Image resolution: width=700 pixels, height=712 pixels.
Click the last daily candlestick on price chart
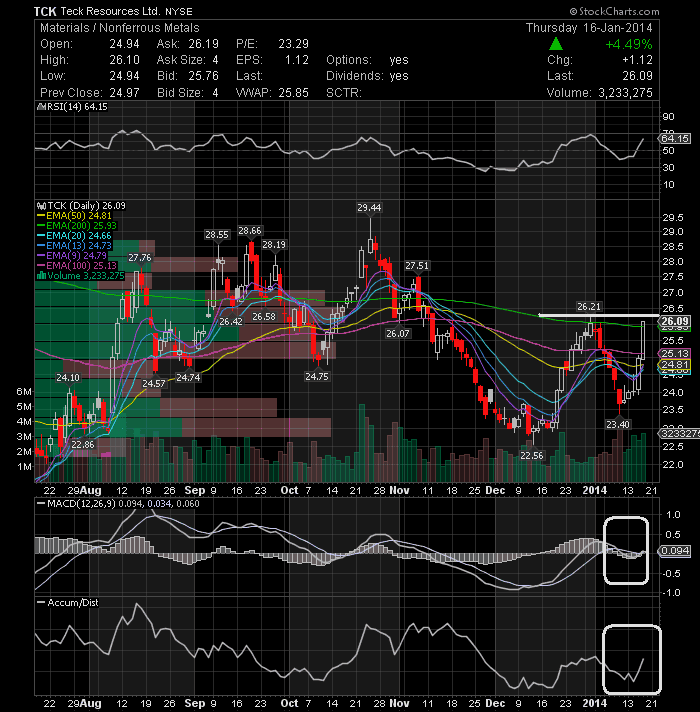click(643, 339)
